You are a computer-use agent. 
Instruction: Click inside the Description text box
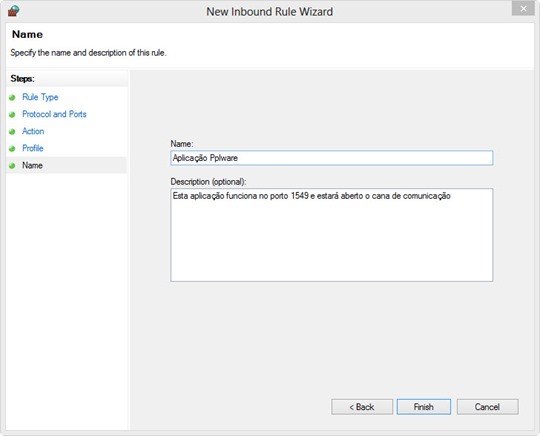332,235
